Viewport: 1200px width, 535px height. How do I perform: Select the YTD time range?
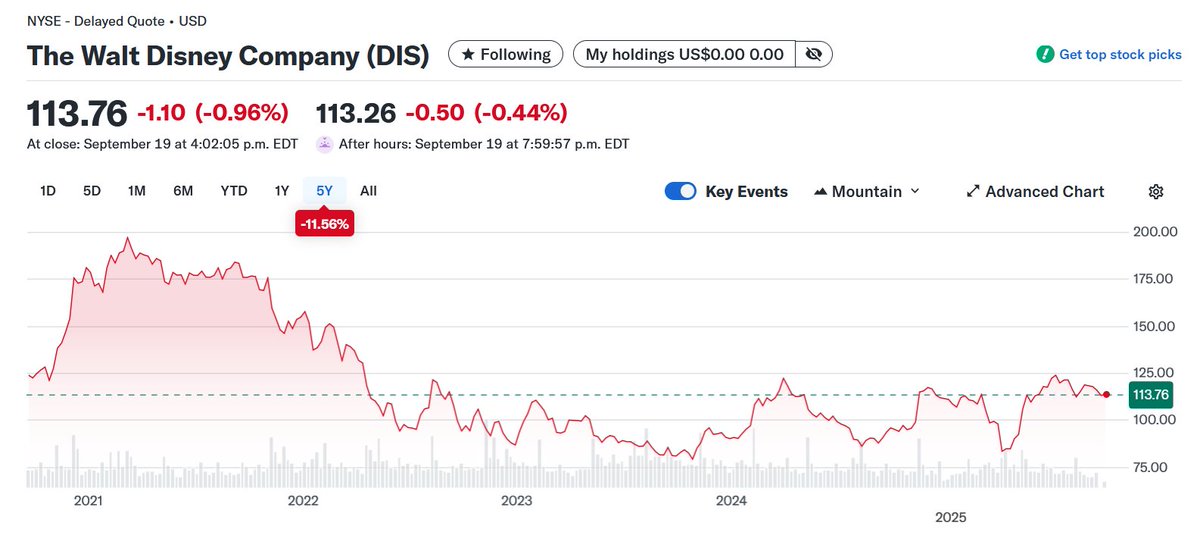click(234, 191)
